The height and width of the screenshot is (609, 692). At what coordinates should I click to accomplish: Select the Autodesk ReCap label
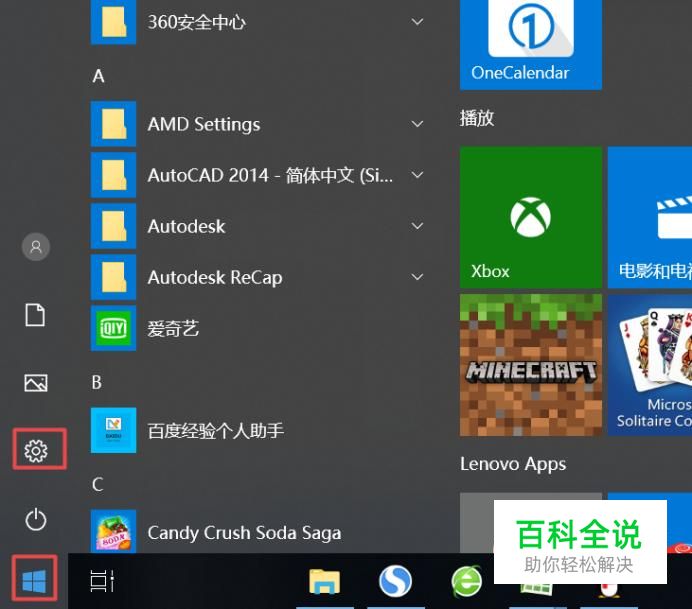(x=215, y=278)
